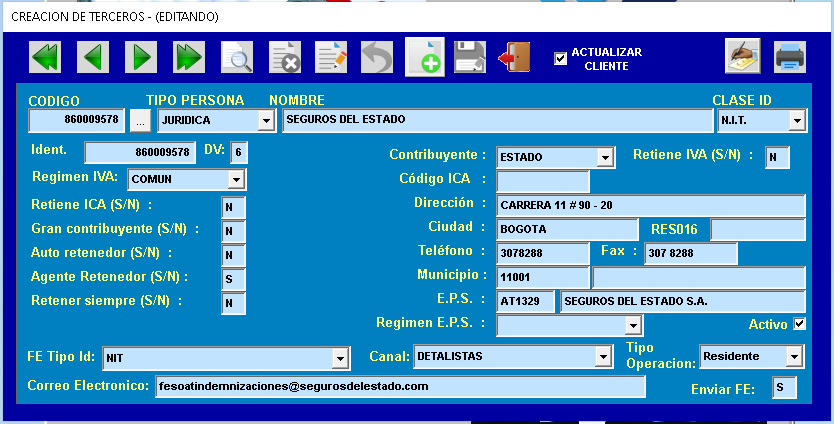
Task: Expand the Canal dropdown showing DETALLISTAS
Action: (603, 357)
